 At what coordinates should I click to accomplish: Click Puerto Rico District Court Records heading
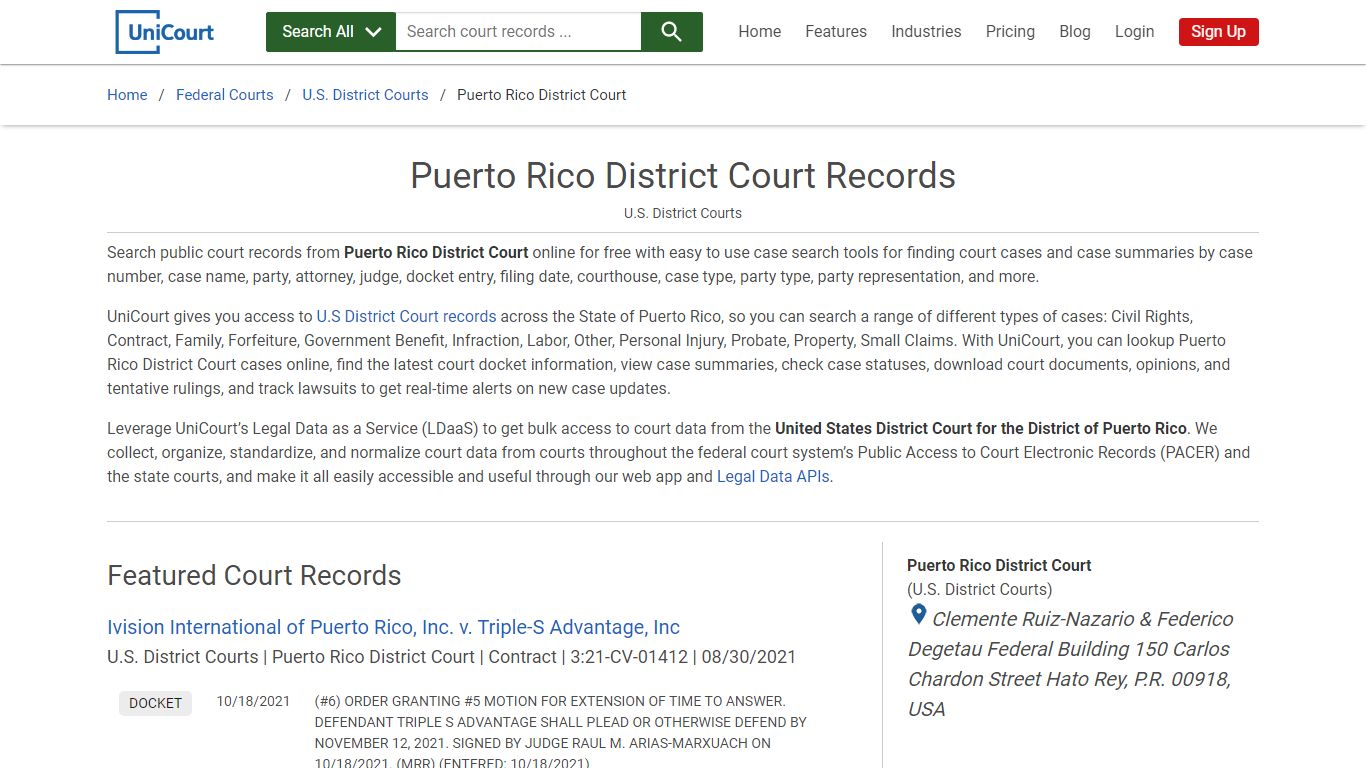[x=683, y=176]
